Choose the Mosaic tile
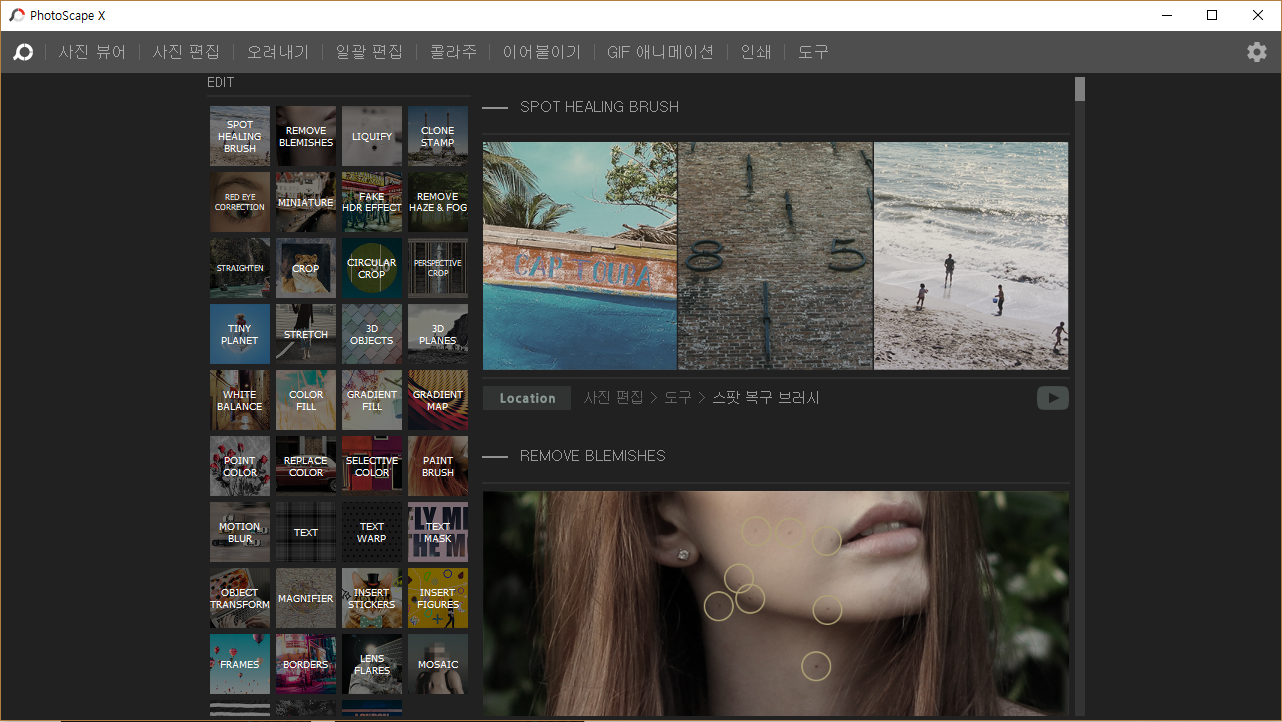This screenshot has width=1282, height=722. 438,664
